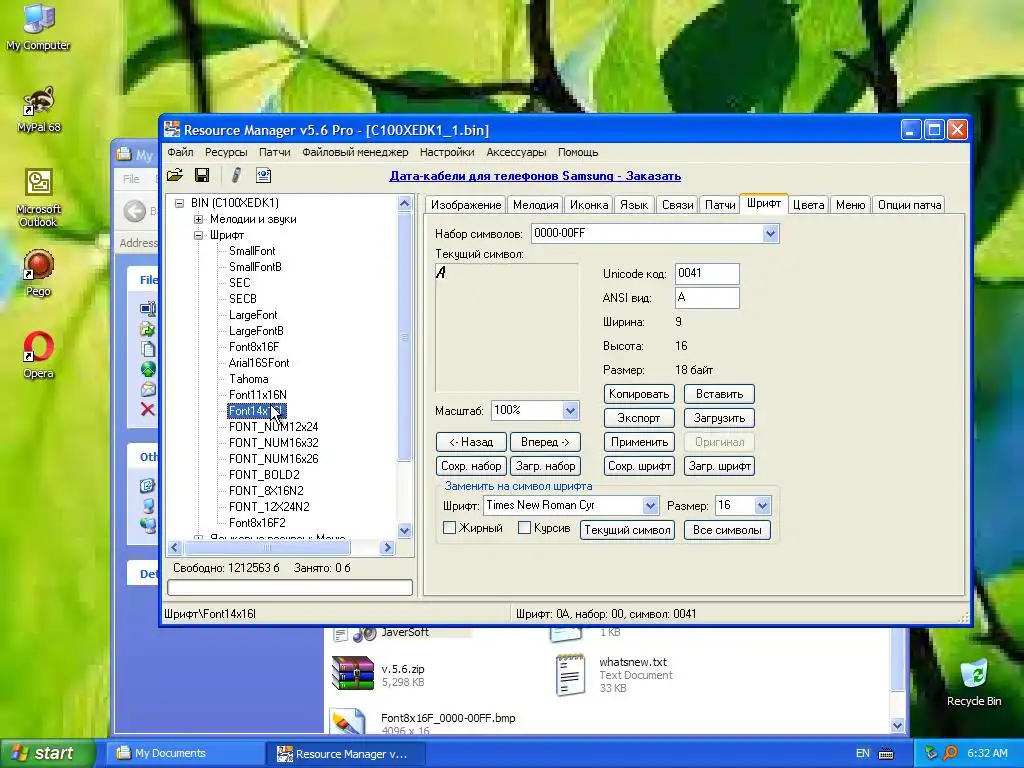Switch to the Иконка tab

[589, 205]
